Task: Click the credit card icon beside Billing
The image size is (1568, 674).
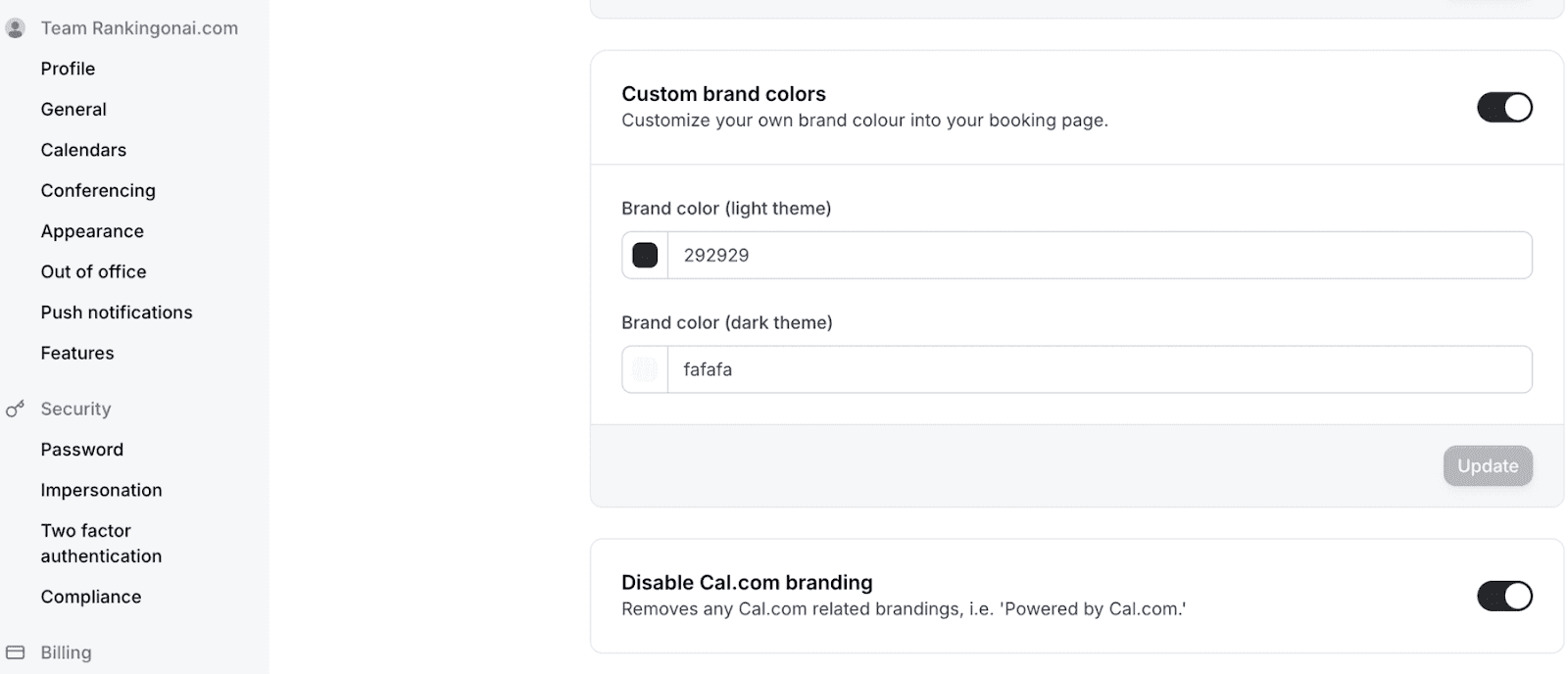Action: coord(15,651)
